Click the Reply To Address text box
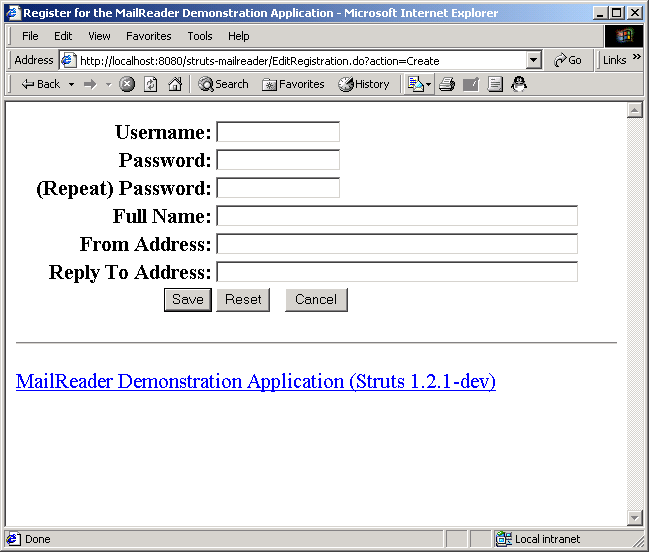649x552 pixels. (x=397, y=272)
